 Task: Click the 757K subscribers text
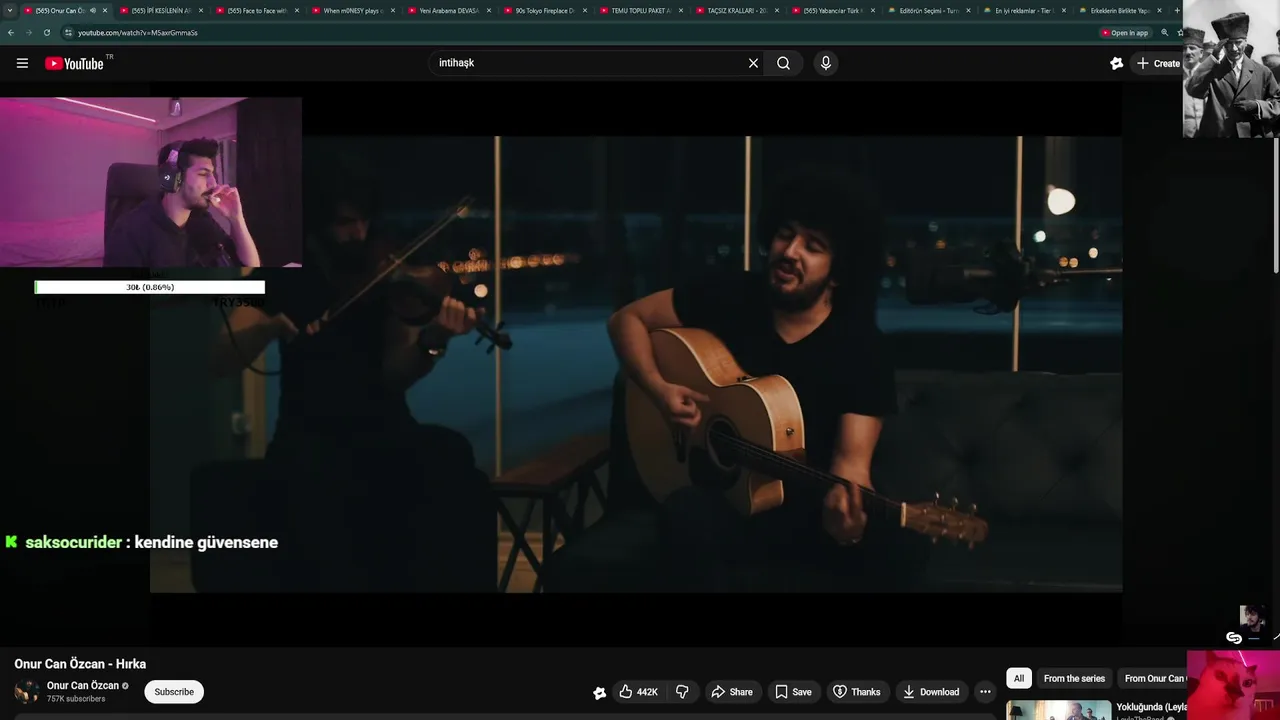coord(76,699)
